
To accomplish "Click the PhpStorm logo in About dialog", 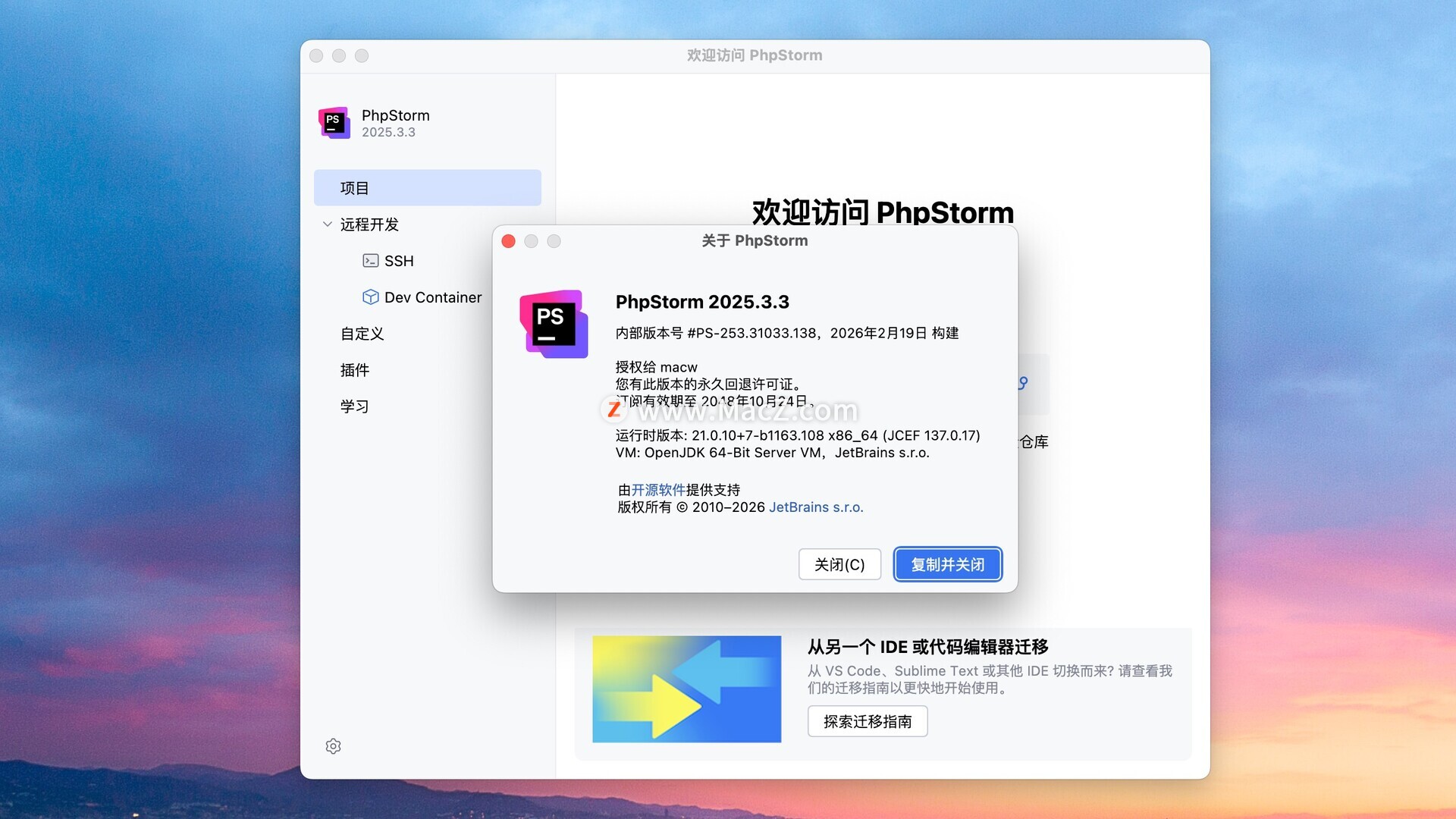I will tap(554, 324).
